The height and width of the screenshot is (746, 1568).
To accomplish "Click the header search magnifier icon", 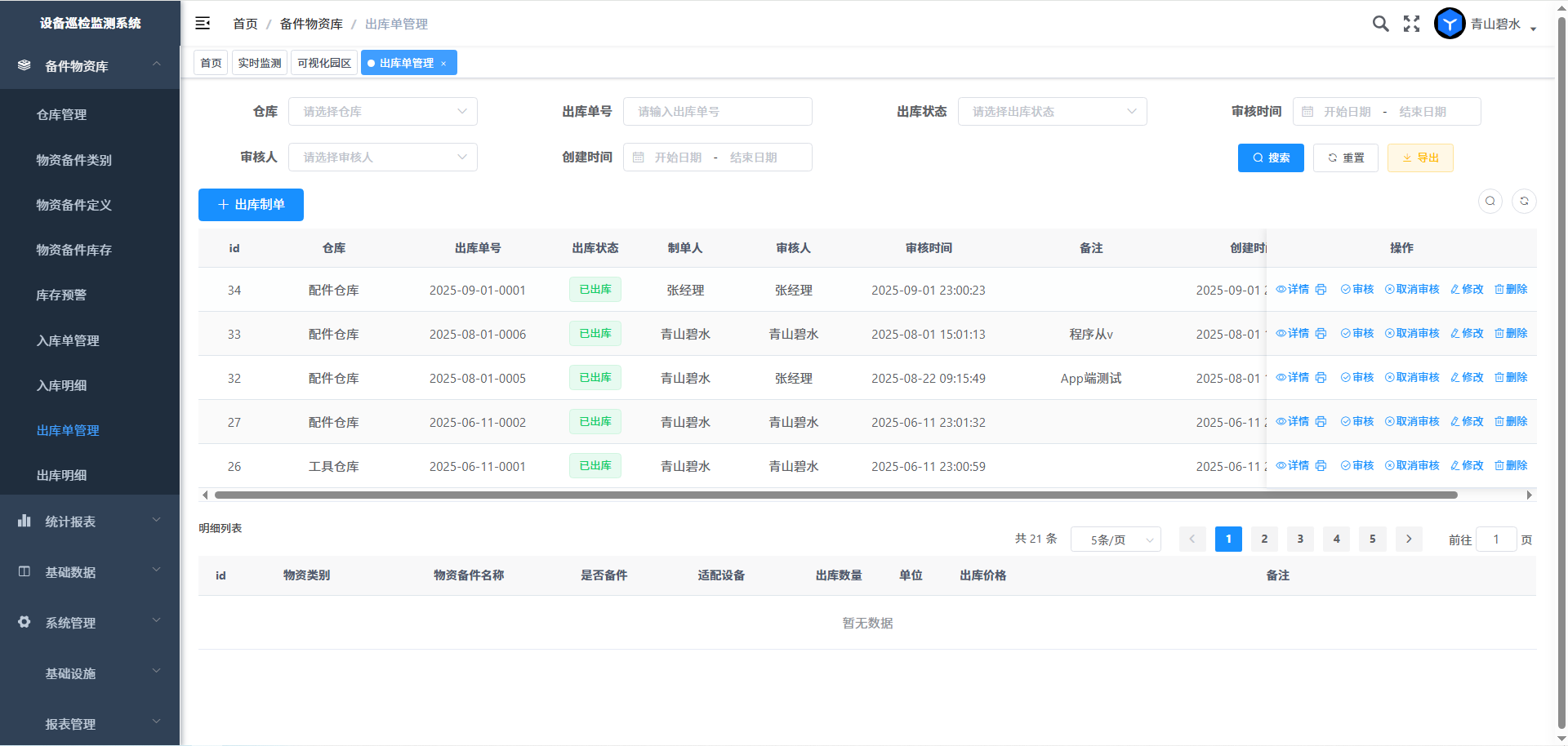I will (1380, 24).
